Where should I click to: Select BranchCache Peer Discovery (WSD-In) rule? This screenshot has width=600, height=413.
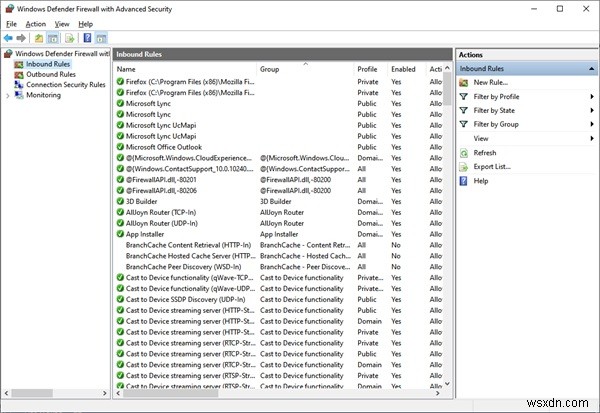[x=279, y=267]
